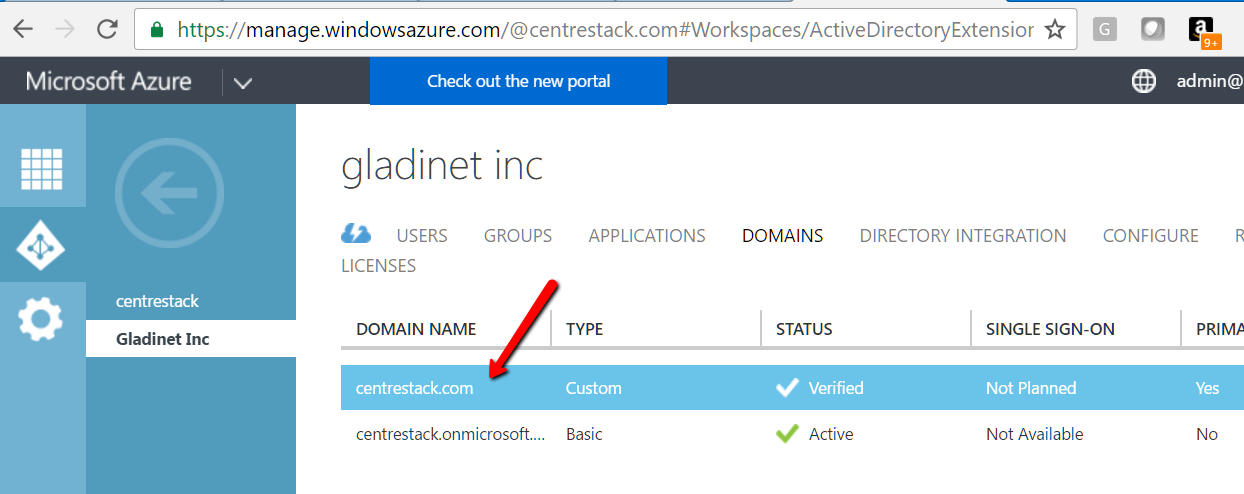Switch to the DOMAINS tab
Viewport: 1244px width, 494px height.
(782, 236)
